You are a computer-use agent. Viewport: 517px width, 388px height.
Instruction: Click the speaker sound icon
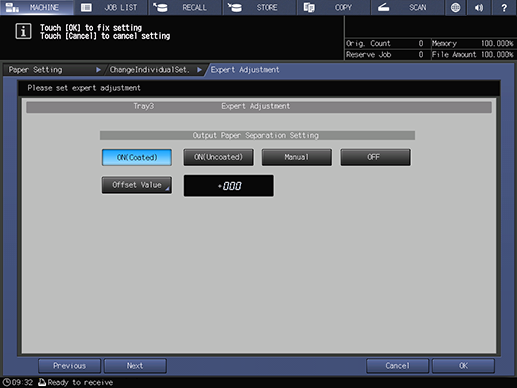coord(479,7)
